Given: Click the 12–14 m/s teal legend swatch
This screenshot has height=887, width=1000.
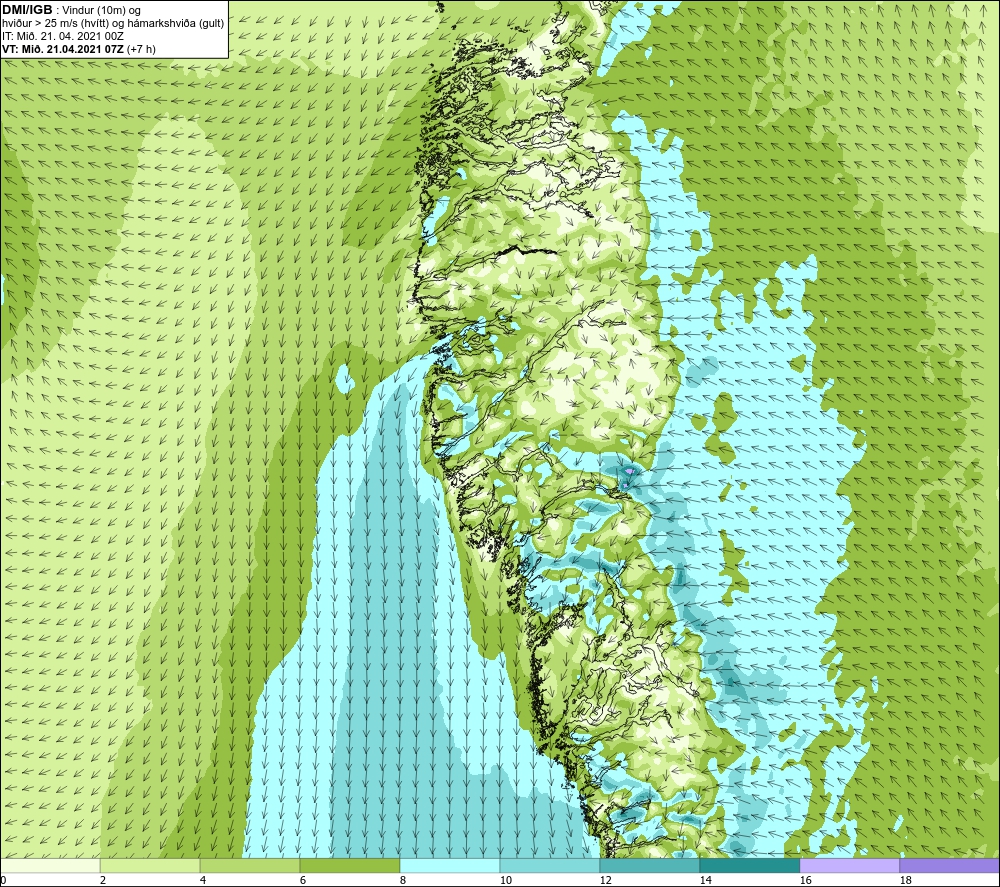Looking at the screenshot, I should pos(649,865).
